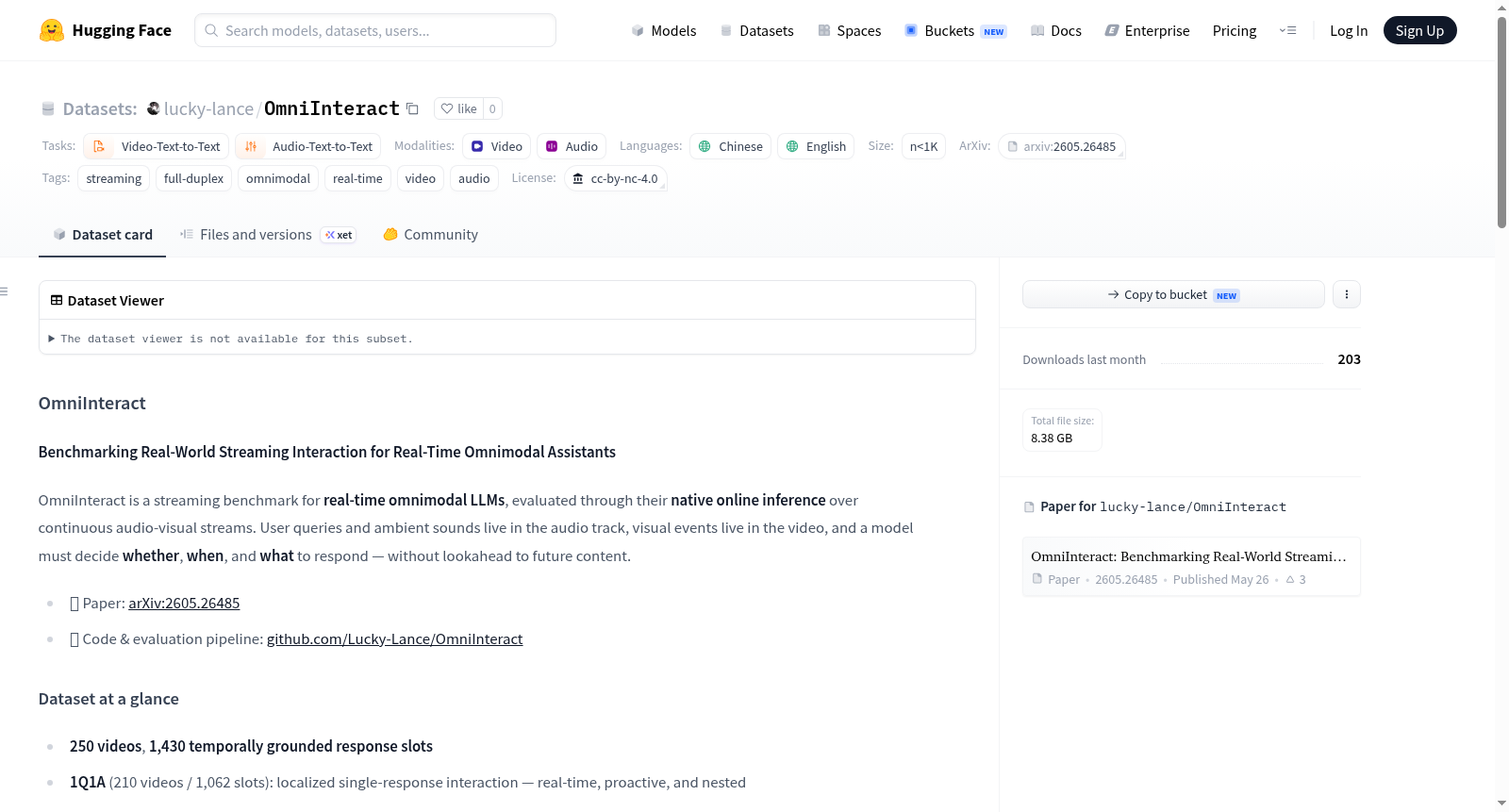Click the lucky-lance avatar icon
Screen dimensions: 1509x812
click(153, 108)
